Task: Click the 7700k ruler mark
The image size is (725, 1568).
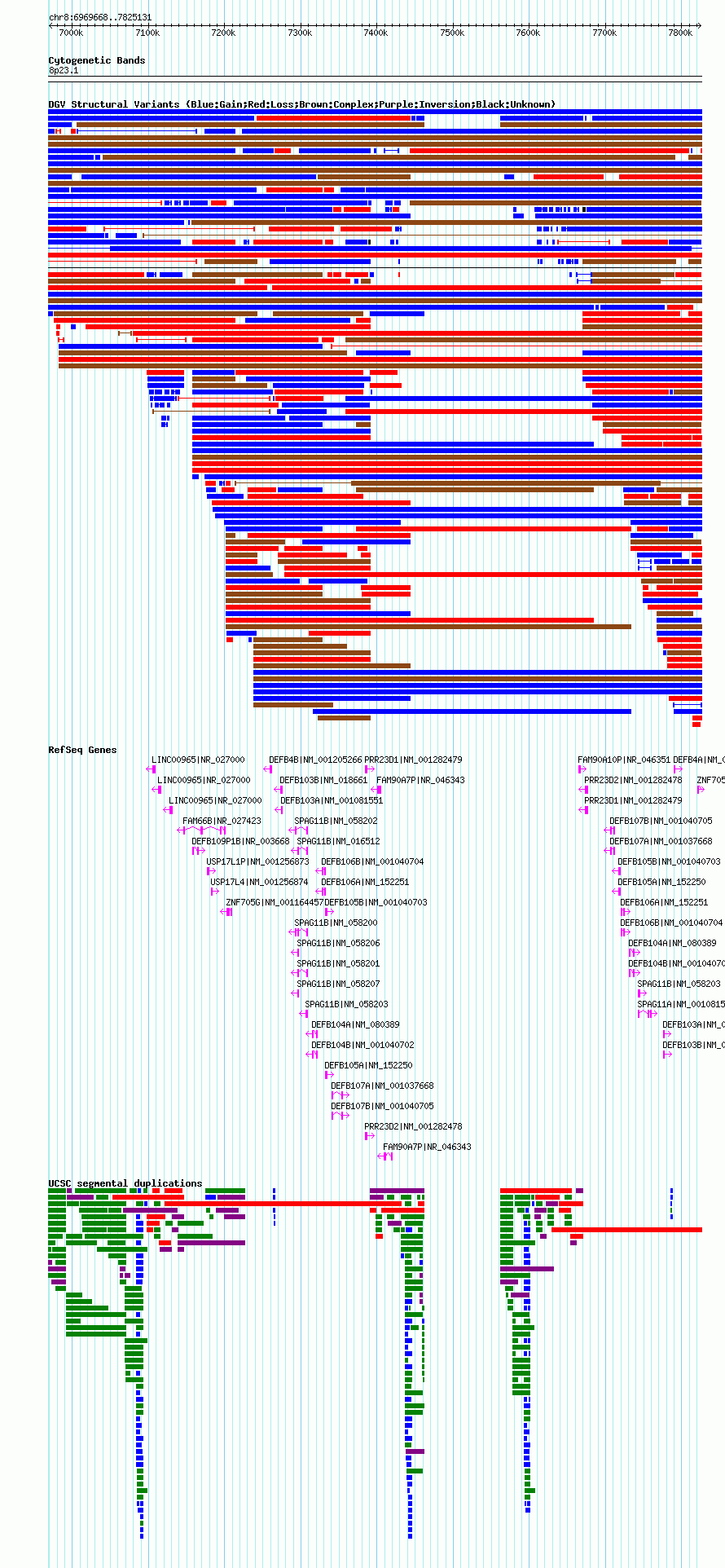Action: (604, 33)
